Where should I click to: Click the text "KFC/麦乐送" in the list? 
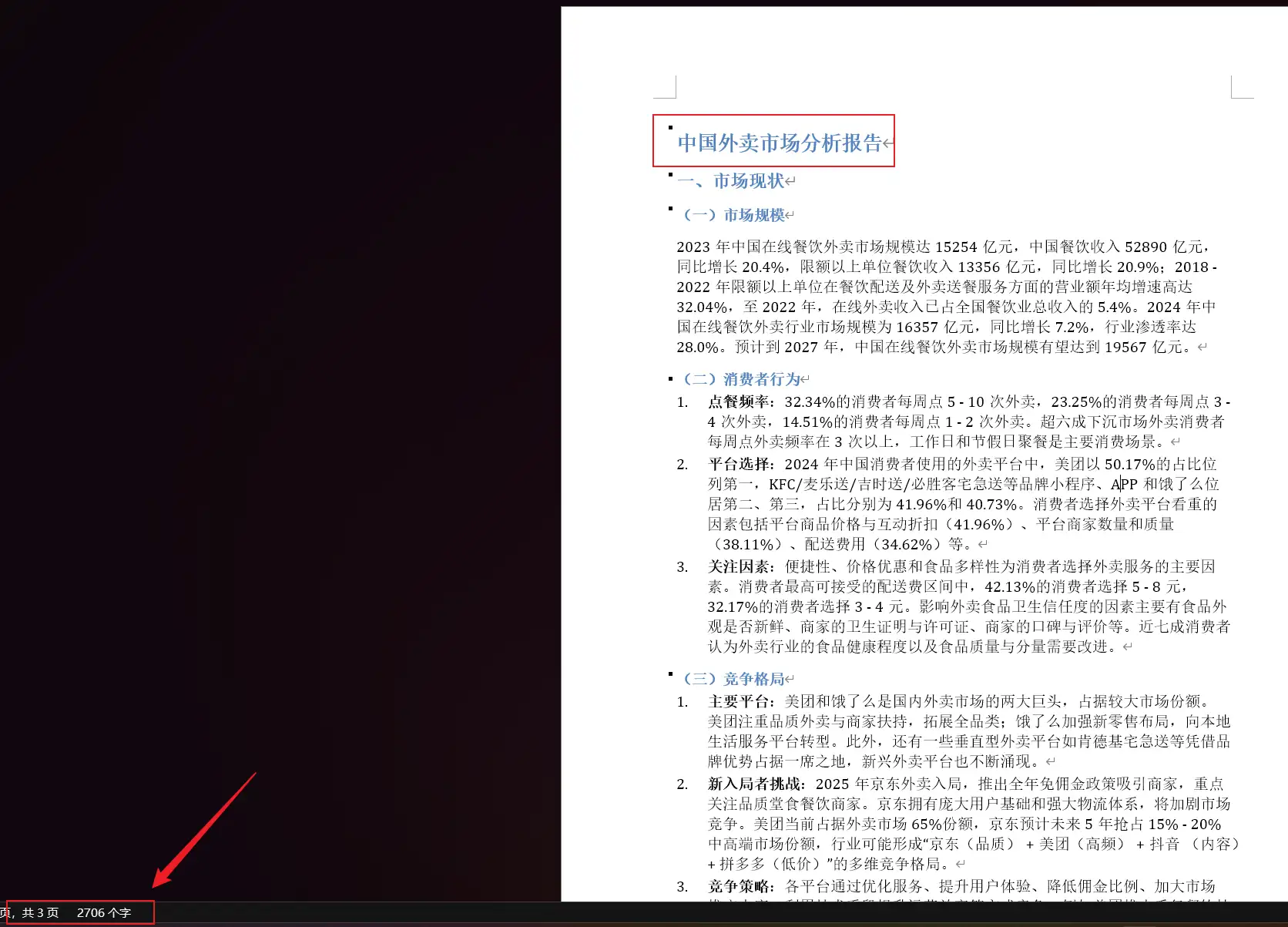coord(809,484)
